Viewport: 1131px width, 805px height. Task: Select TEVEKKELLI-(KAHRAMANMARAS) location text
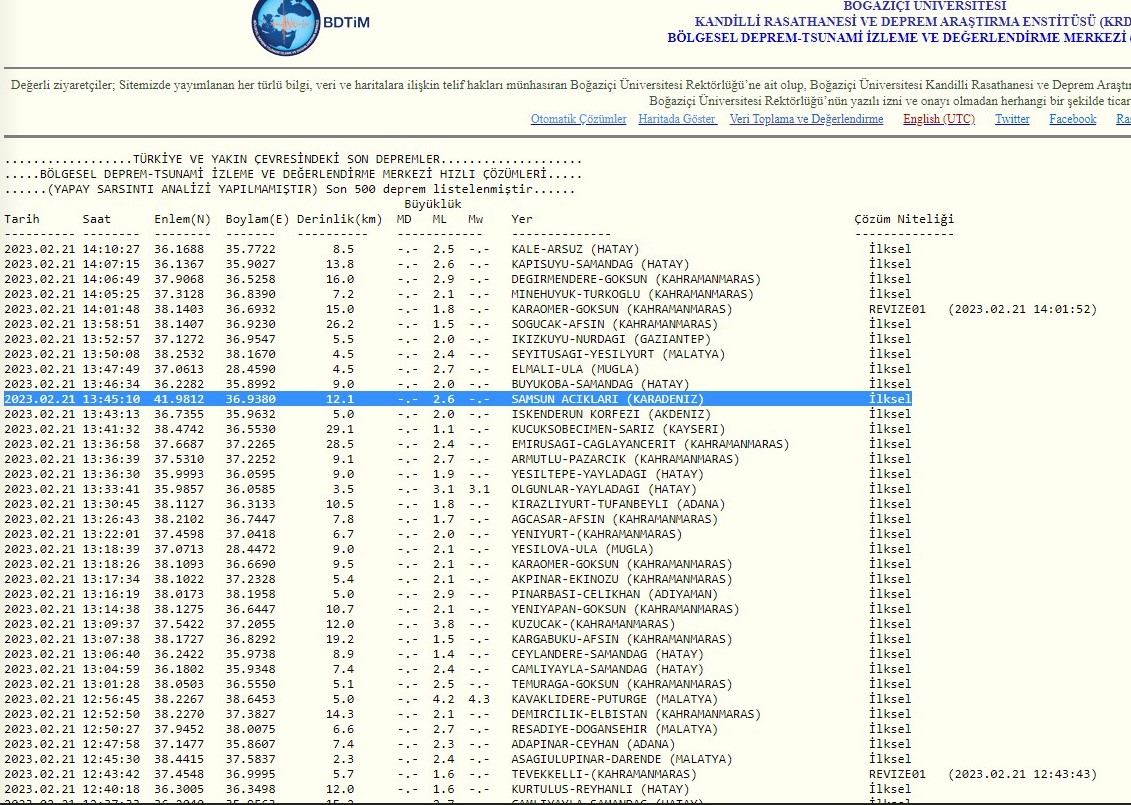604,774
